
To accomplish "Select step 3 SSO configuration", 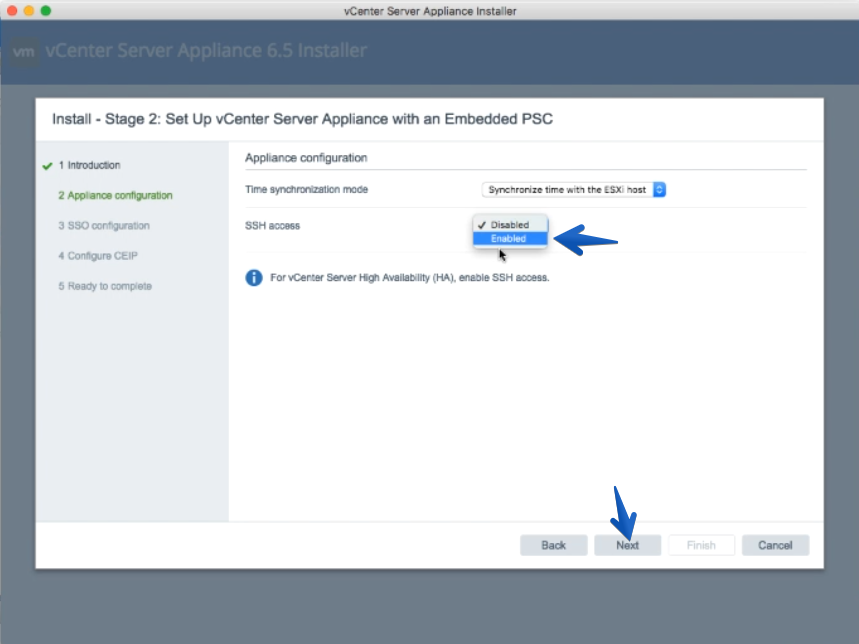I will coord(104,226).
